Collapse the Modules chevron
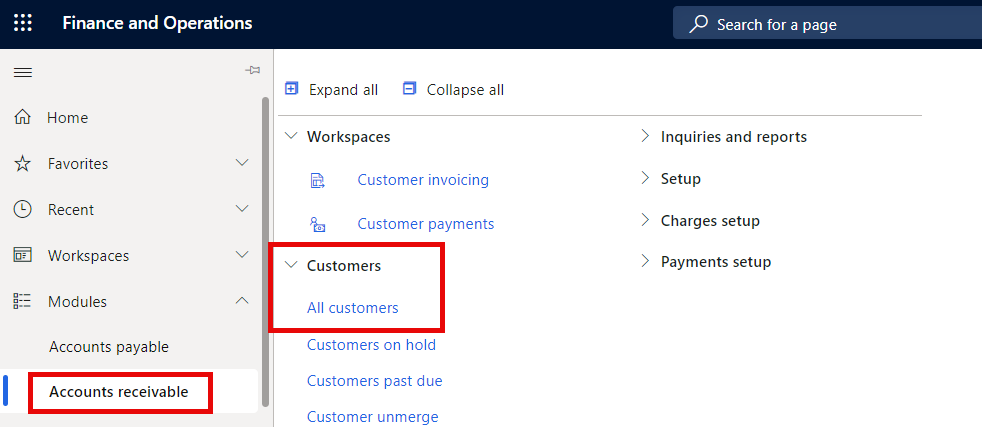This screenshot has width=982, height=427. point(242,301)
